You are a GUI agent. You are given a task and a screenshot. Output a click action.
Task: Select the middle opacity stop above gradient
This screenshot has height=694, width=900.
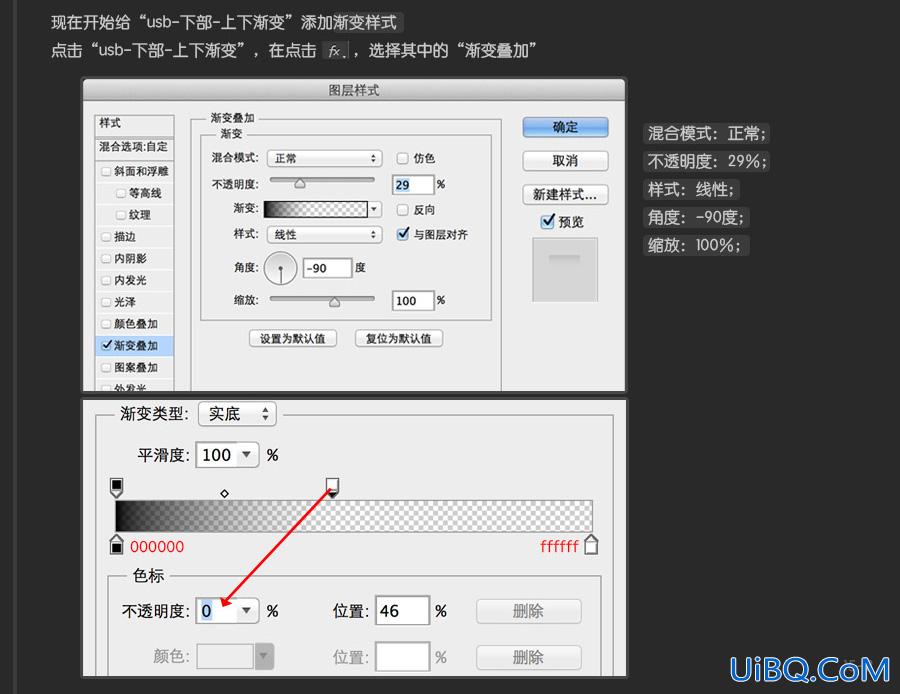point(332,487)
